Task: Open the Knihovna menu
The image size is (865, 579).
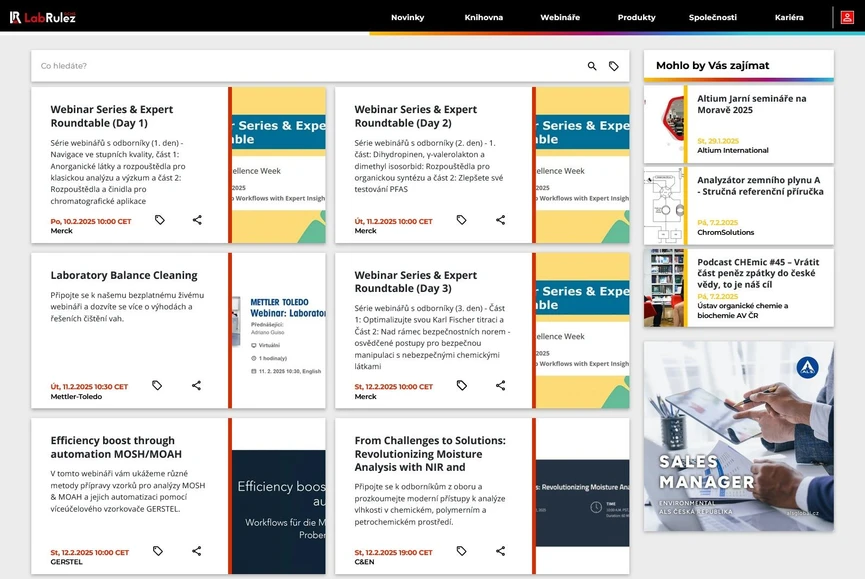Action: point(484,17)
